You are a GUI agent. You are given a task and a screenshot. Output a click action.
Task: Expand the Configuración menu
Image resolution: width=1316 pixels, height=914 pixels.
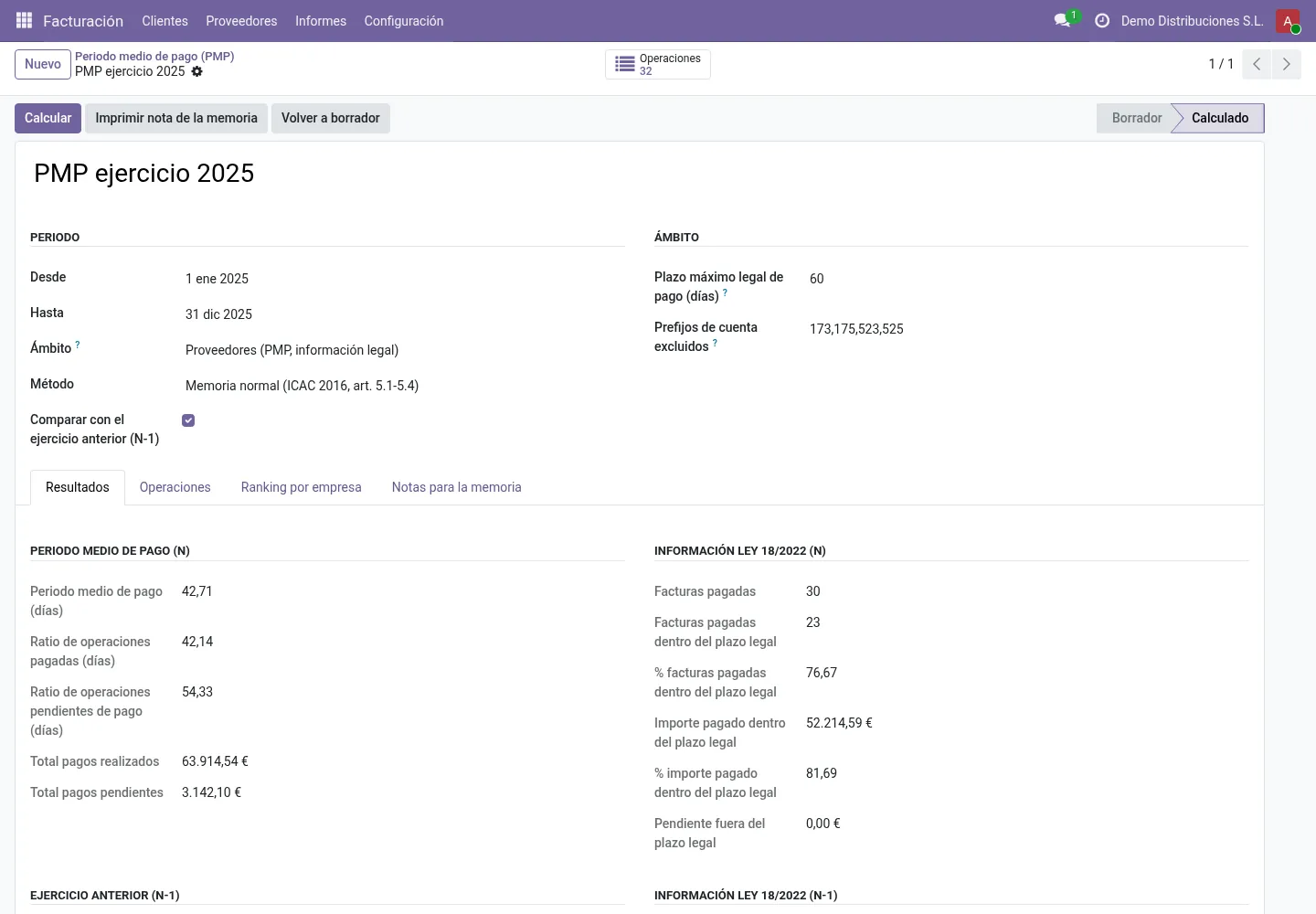(x=404, y=20)
